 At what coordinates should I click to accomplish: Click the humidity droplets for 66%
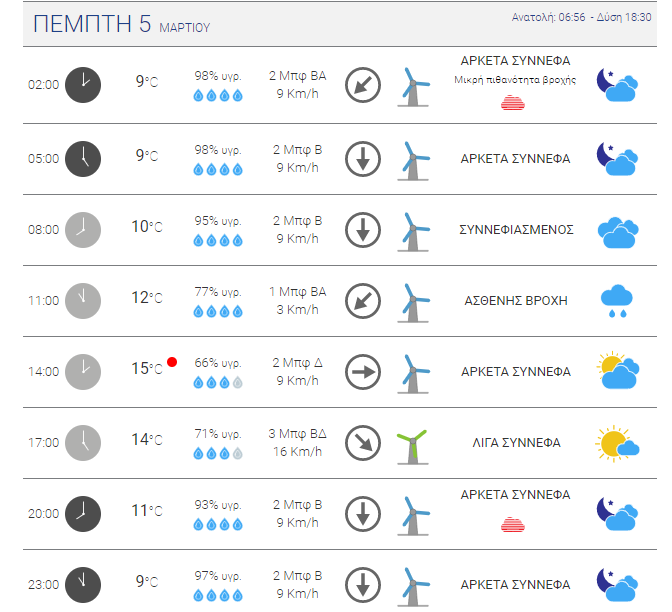[x=218, y=382]
